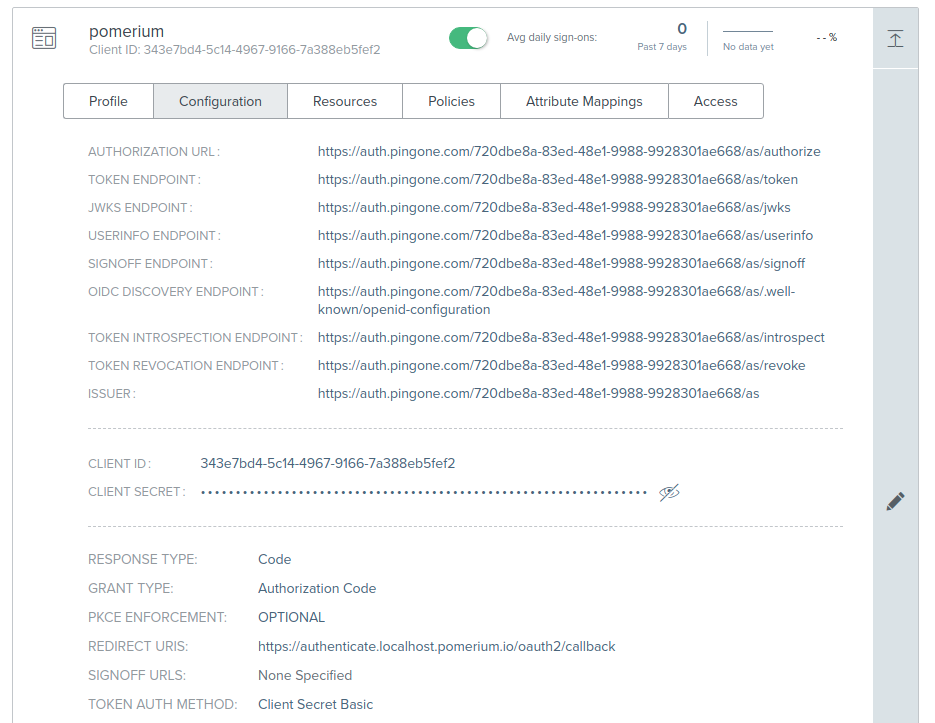Open the Access tab
This screenshot has width=935, height=723.
point(716,101)
